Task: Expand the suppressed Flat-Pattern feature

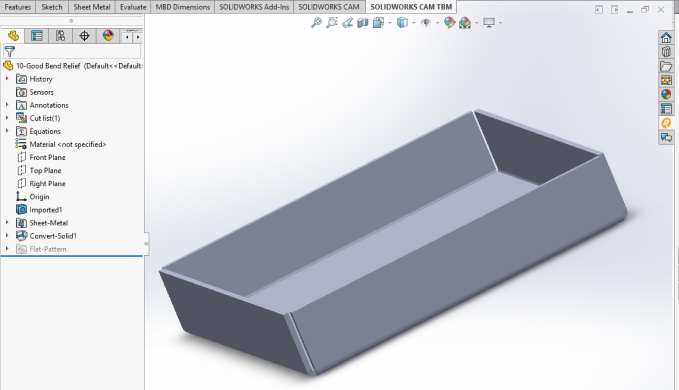Action: [7, 249]
